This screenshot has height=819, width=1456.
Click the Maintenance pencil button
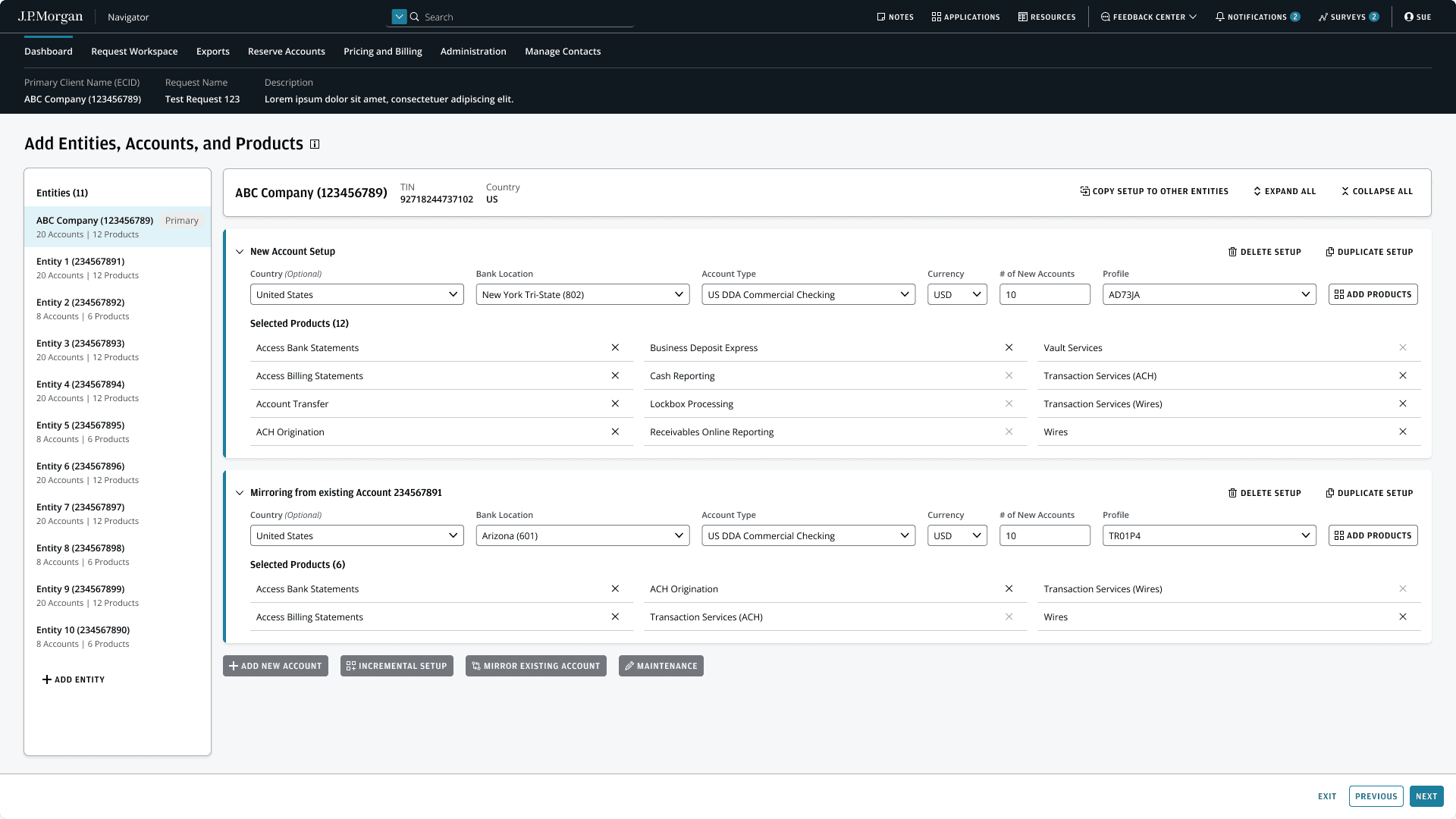[x=661, y=666]
